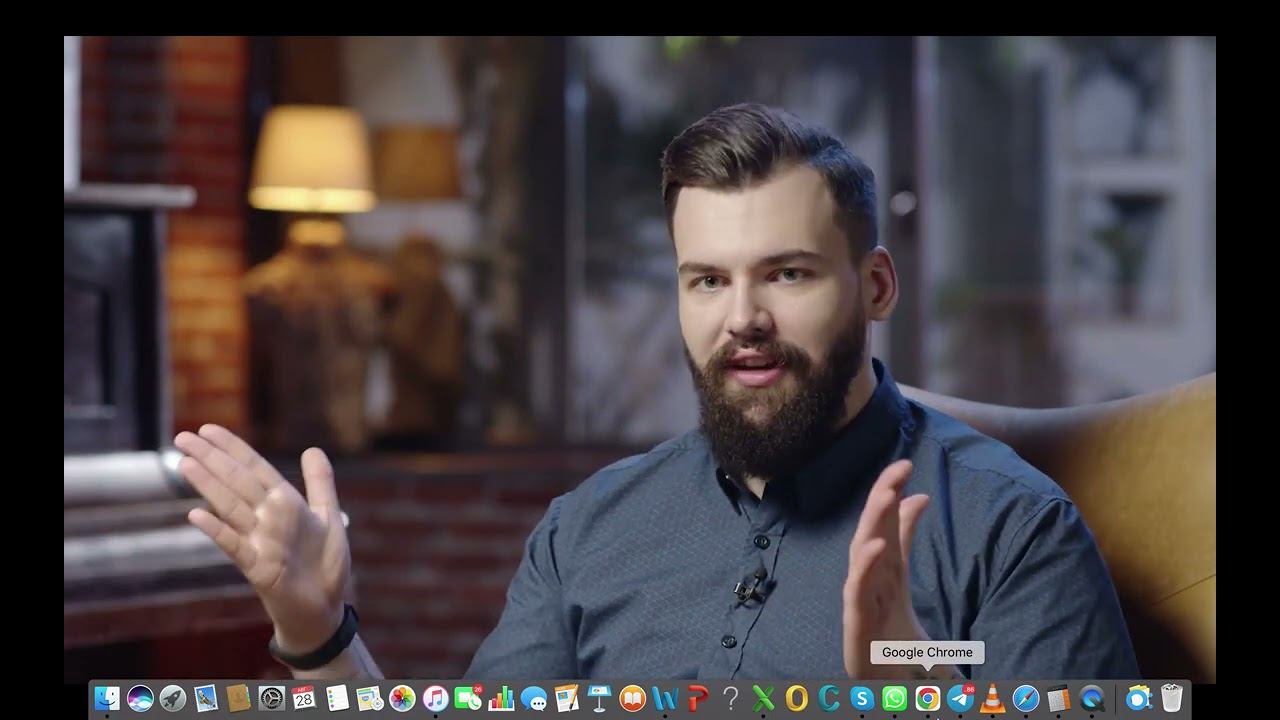
Task: Open Launchpad rocket icon
Action: point(173,698)
